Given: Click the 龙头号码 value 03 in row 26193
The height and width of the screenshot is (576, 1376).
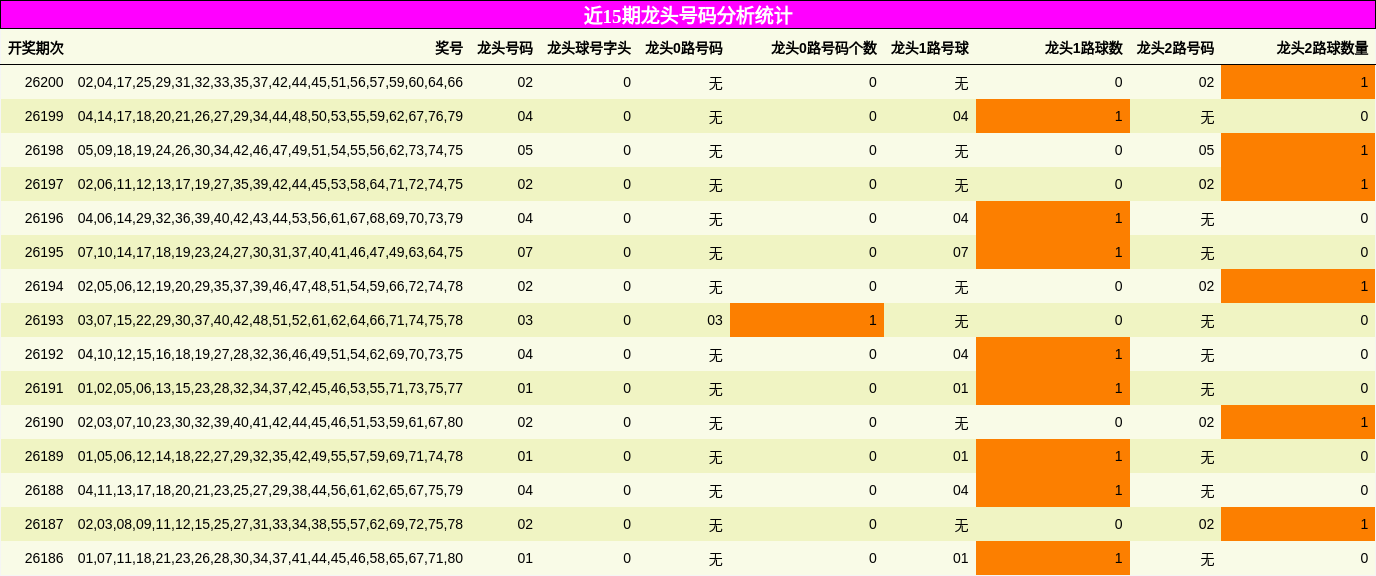Looking at the screenshot, I should 525,320.
